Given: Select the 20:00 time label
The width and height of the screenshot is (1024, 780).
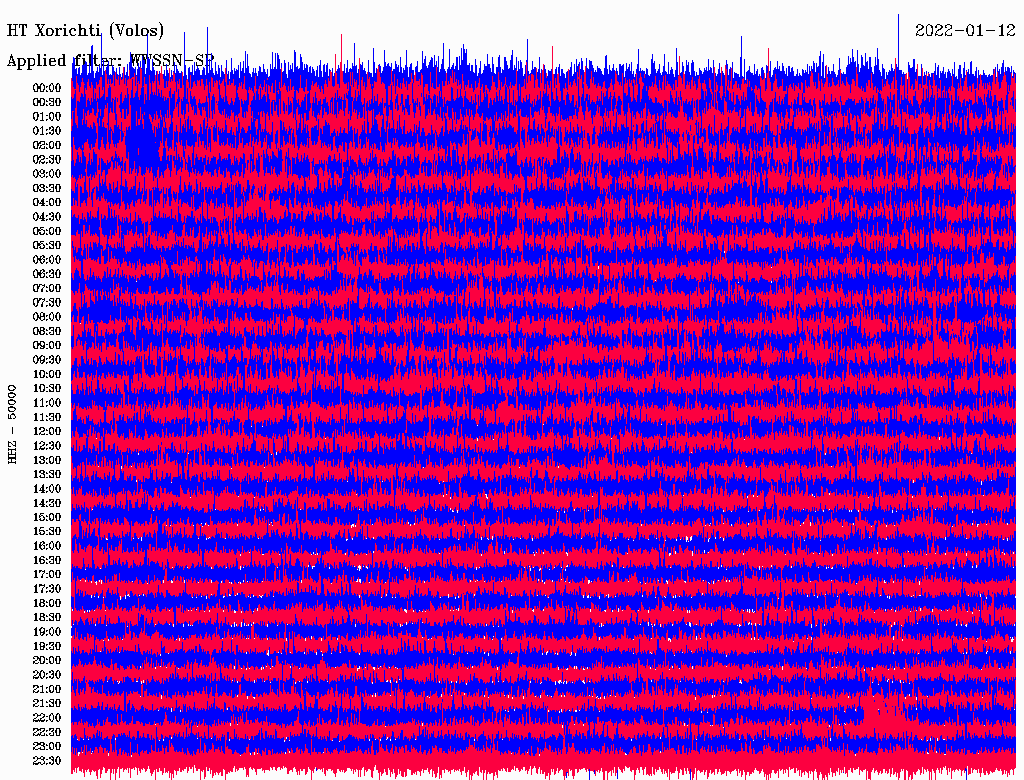Looking at the screenshot, I should (x=47, y=660).
